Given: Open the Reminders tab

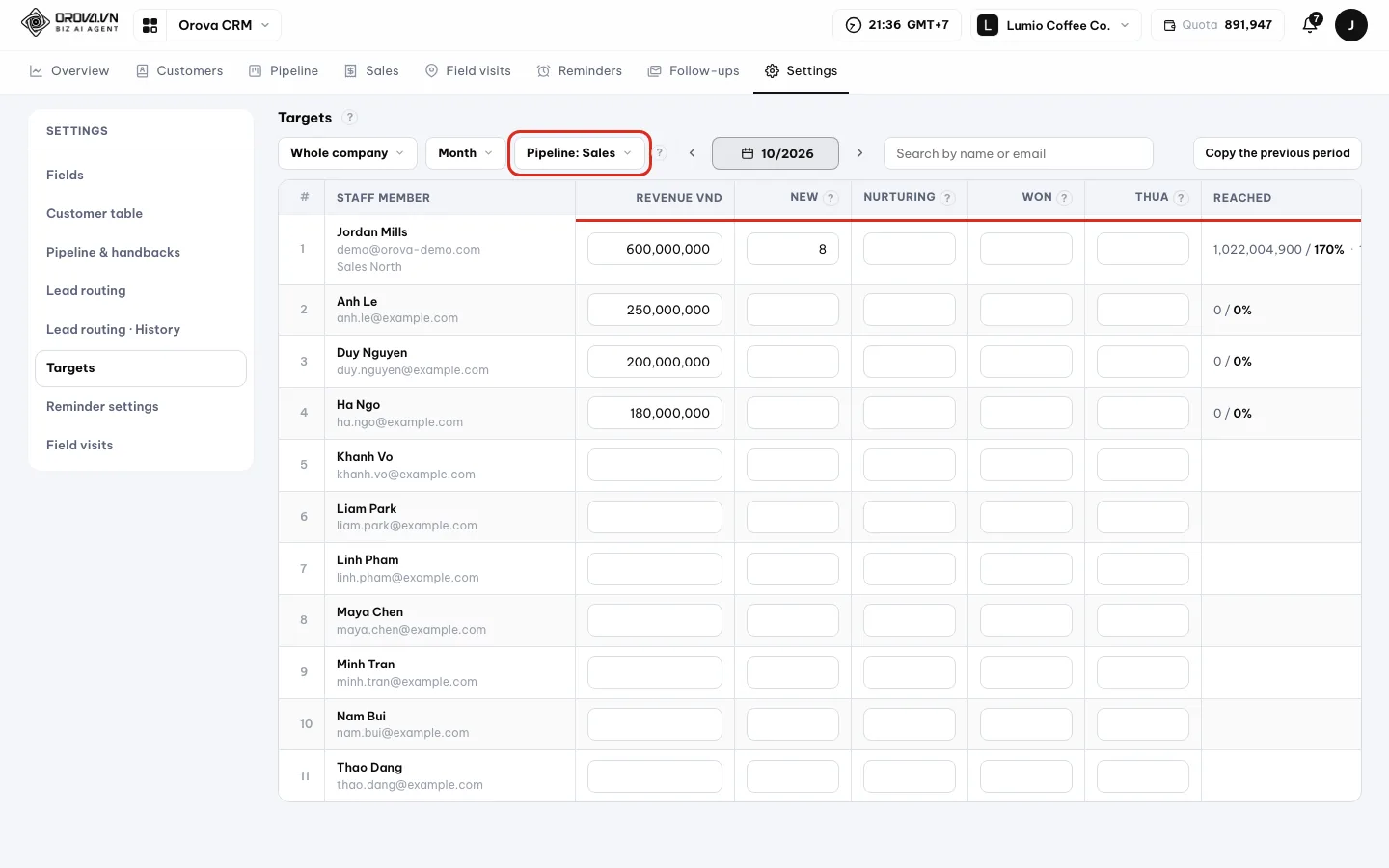Looking at the screenshot, I should click(580, 71).
